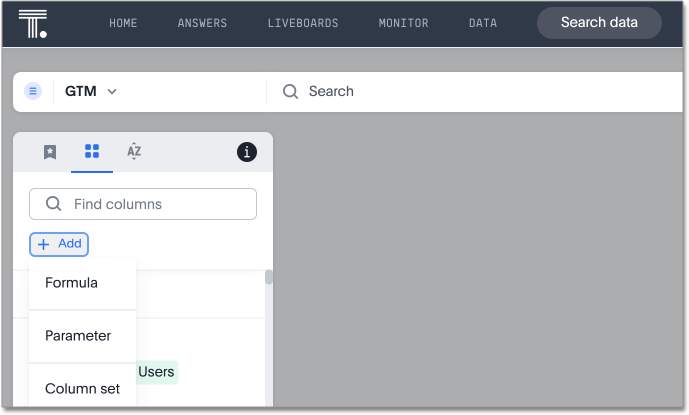689x415 pixels.
Task: Sort columns alphabetically with A-Z icon
Action: click(x=134, y=152)
